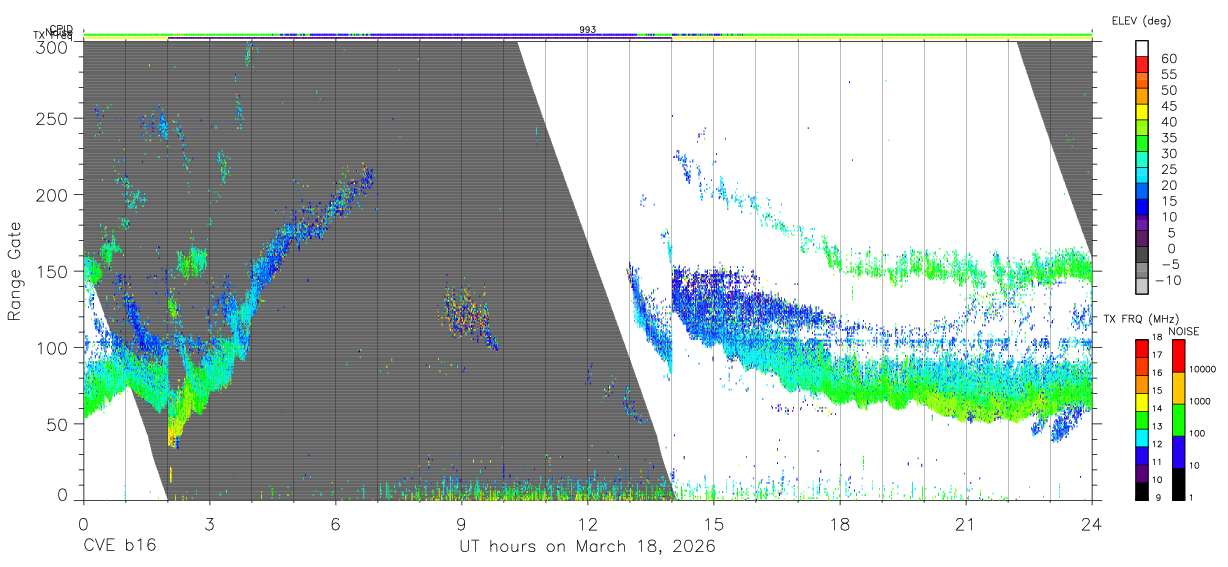
Task: Click the 'UT hours on March 18, 2026' label
Action: 587,547
